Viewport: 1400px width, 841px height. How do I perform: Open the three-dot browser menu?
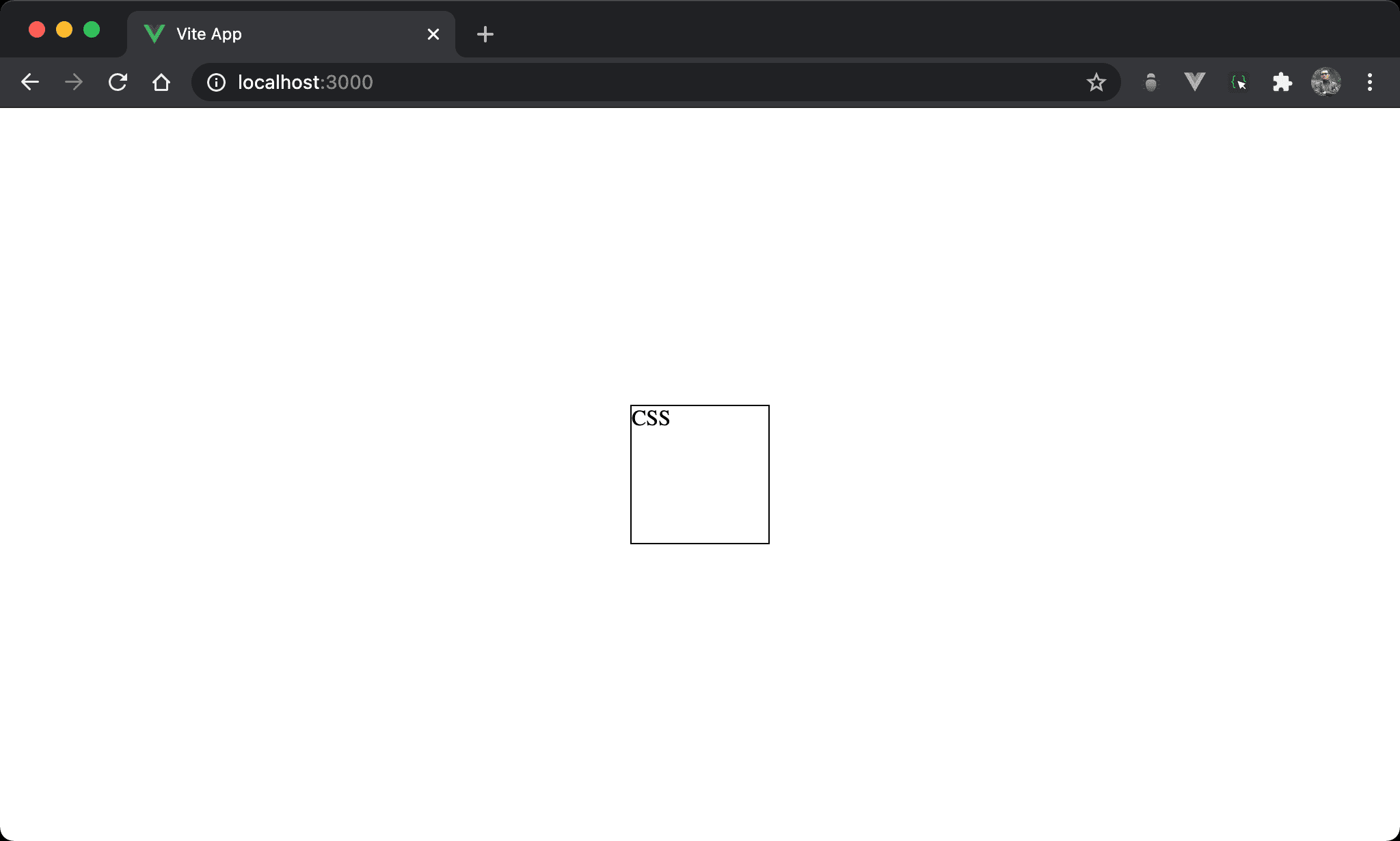[x=1370, y=82]
